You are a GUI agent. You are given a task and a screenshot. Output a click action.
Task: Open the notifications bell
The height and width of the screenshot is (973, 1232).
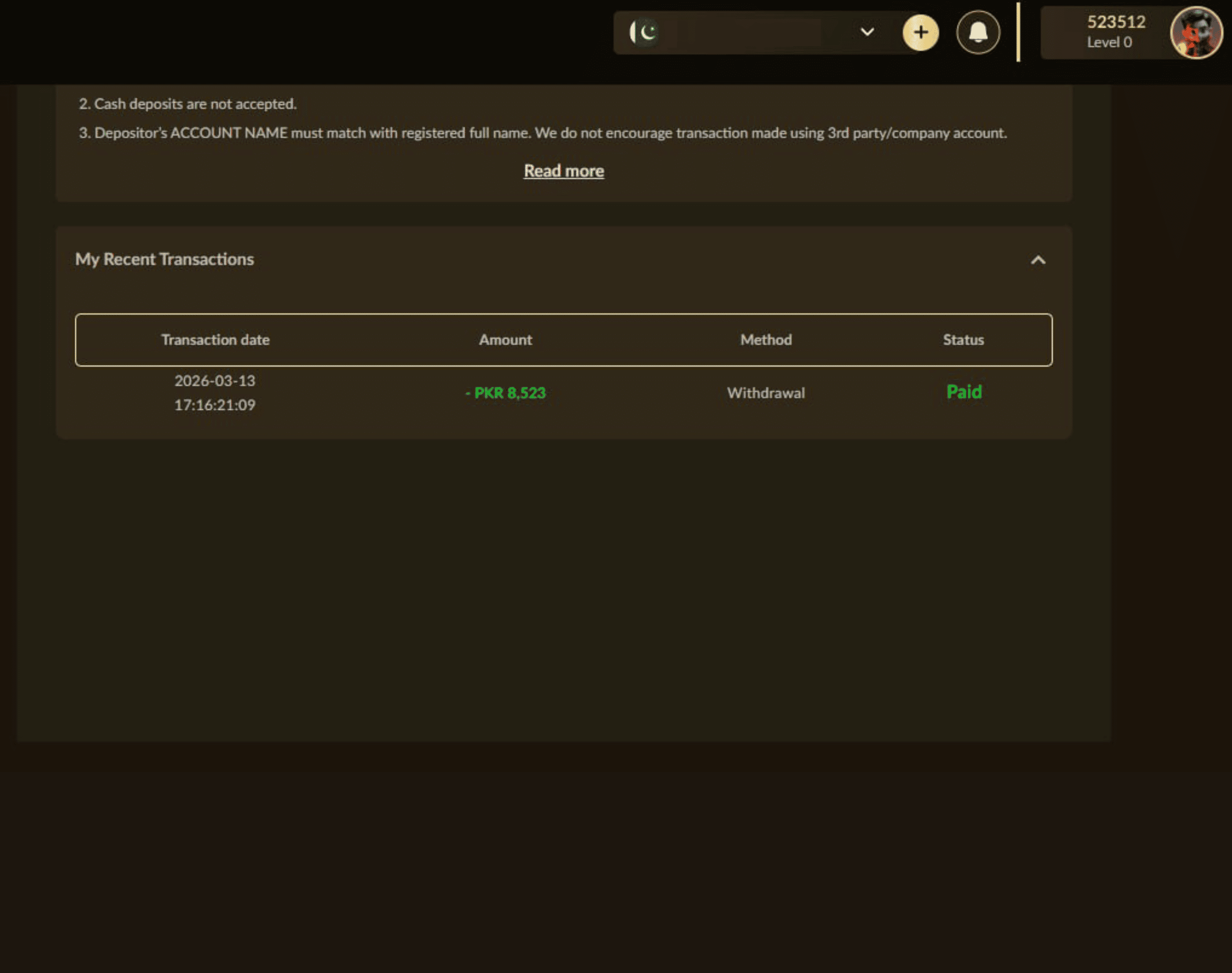[x=978, y=33]
